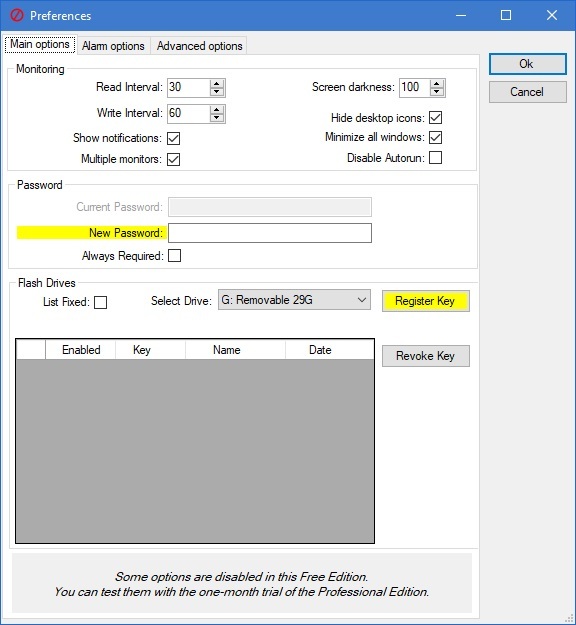Screen dimensions: 576x625
Task: Click the Cancel button
Action: pos(527,92)
